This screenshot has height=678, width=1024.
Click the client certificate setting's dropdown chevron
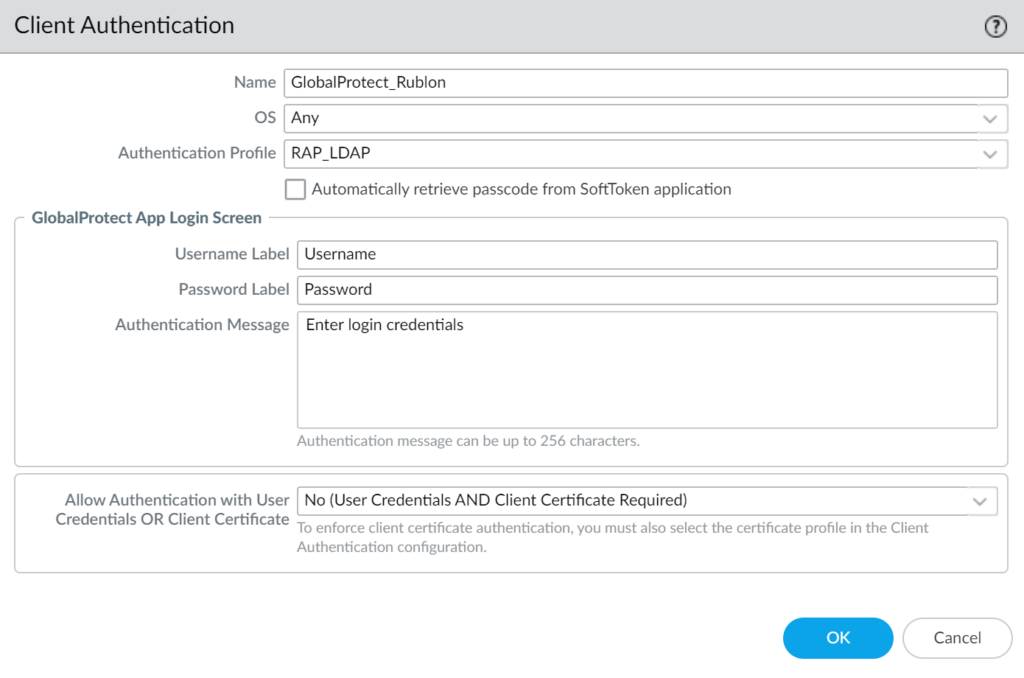click(x=981, y=501)
